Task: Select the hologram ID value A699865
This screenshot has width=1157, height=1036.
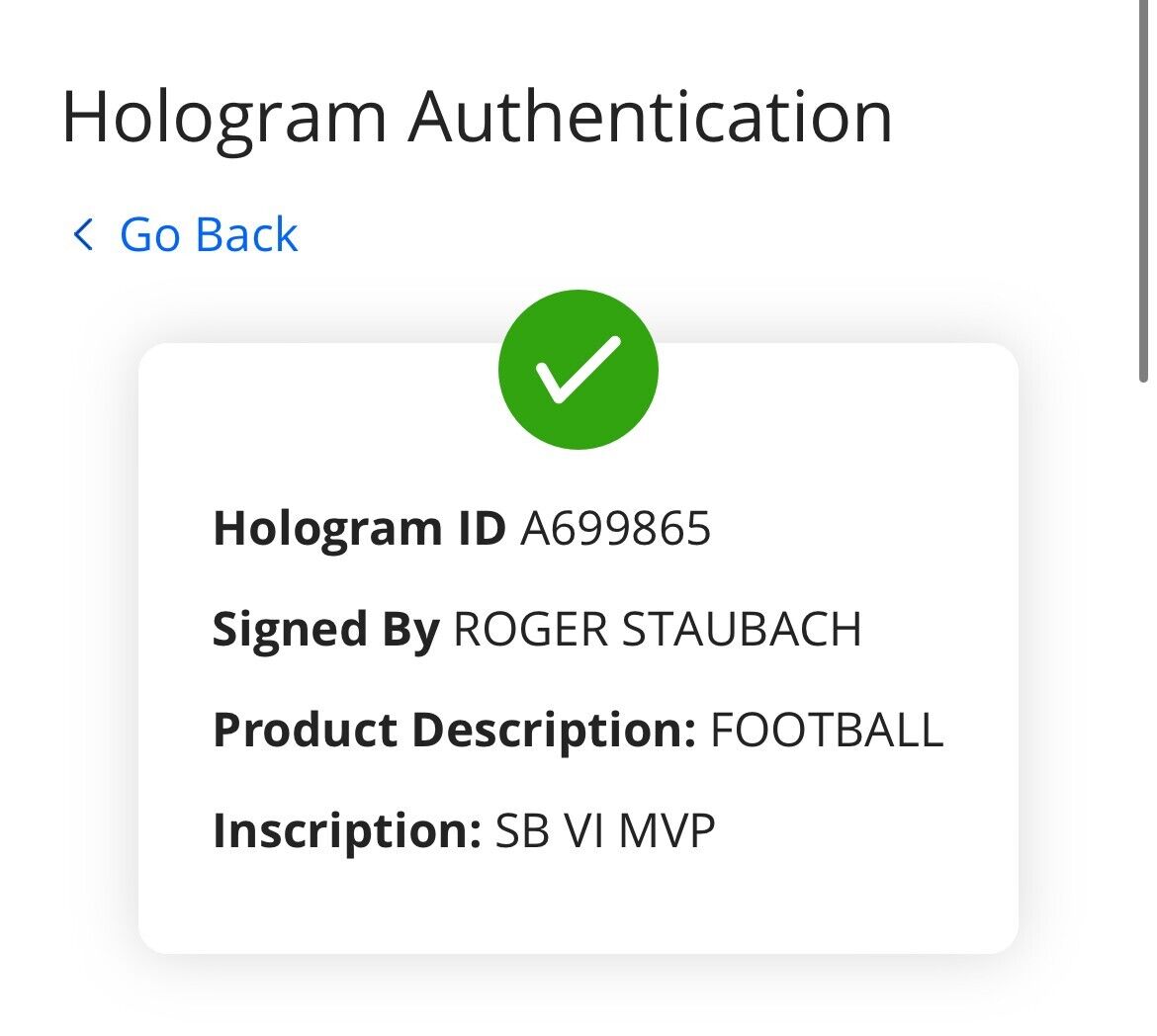Action: pyautogui.click(x=615, y=530)
